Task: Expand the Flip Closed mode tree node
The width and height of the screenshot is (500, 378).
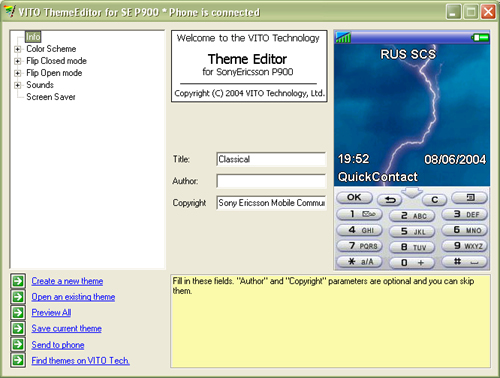Action: pos(17,61)
